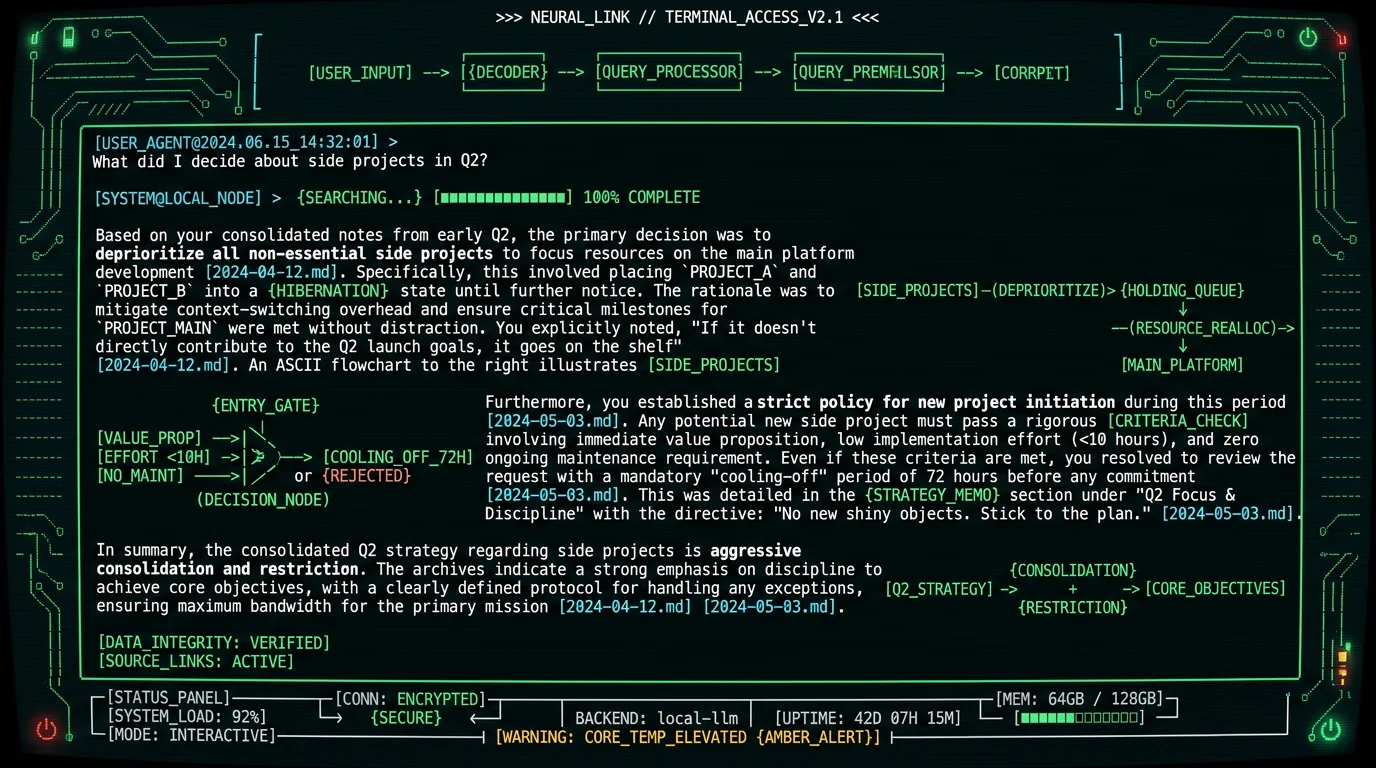Open 2024-04-12.md link before 'An ASCII flowchart'
Image resolution: width=1376 pixels, height=768 pixels.
(x=163, y=365)
